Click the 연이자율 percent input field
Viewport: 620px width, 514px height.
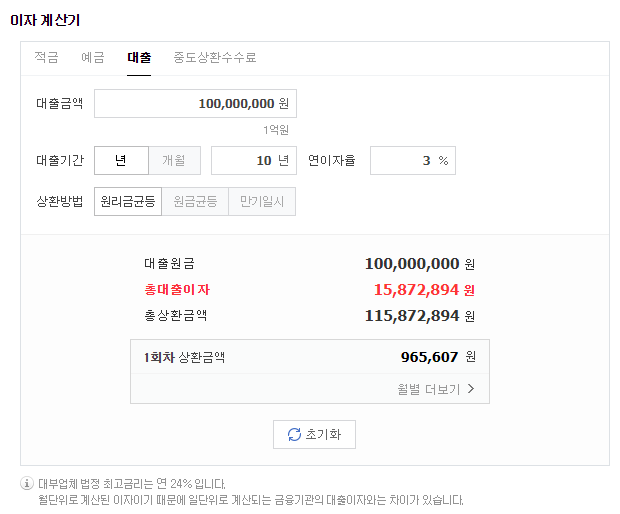413,161
